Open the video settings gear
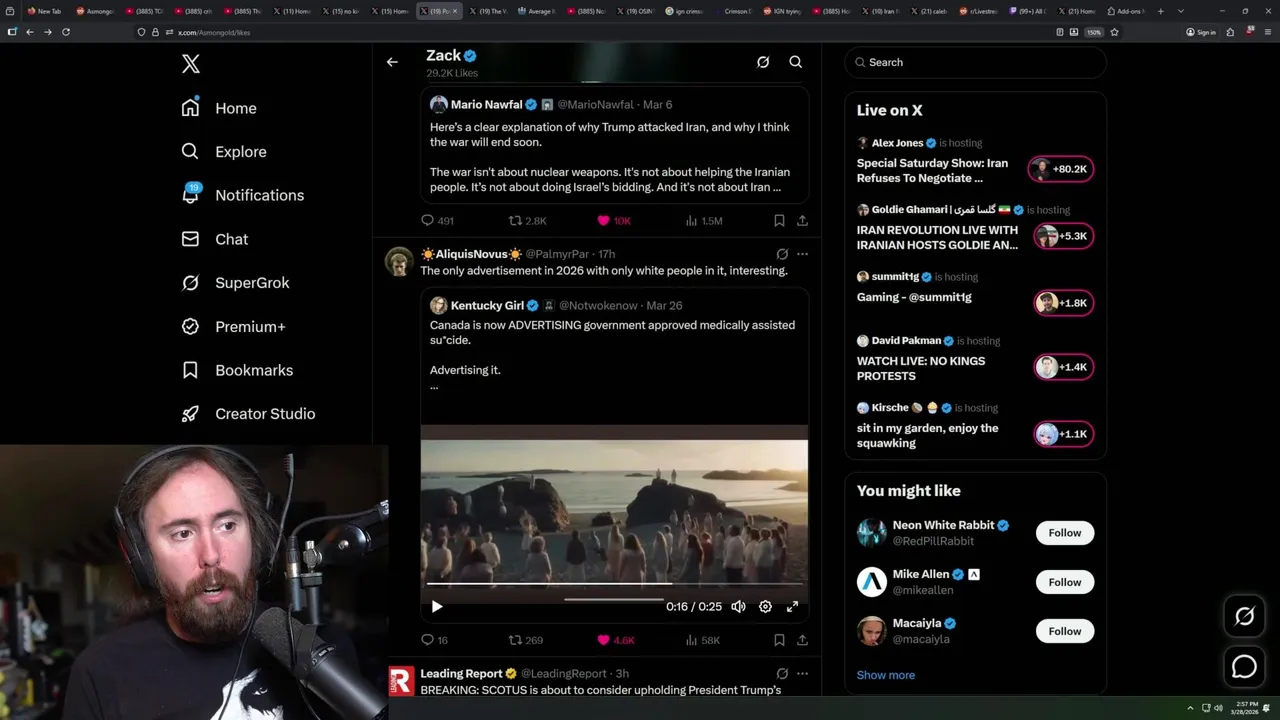1280x720 pixels. coord(765,606)
